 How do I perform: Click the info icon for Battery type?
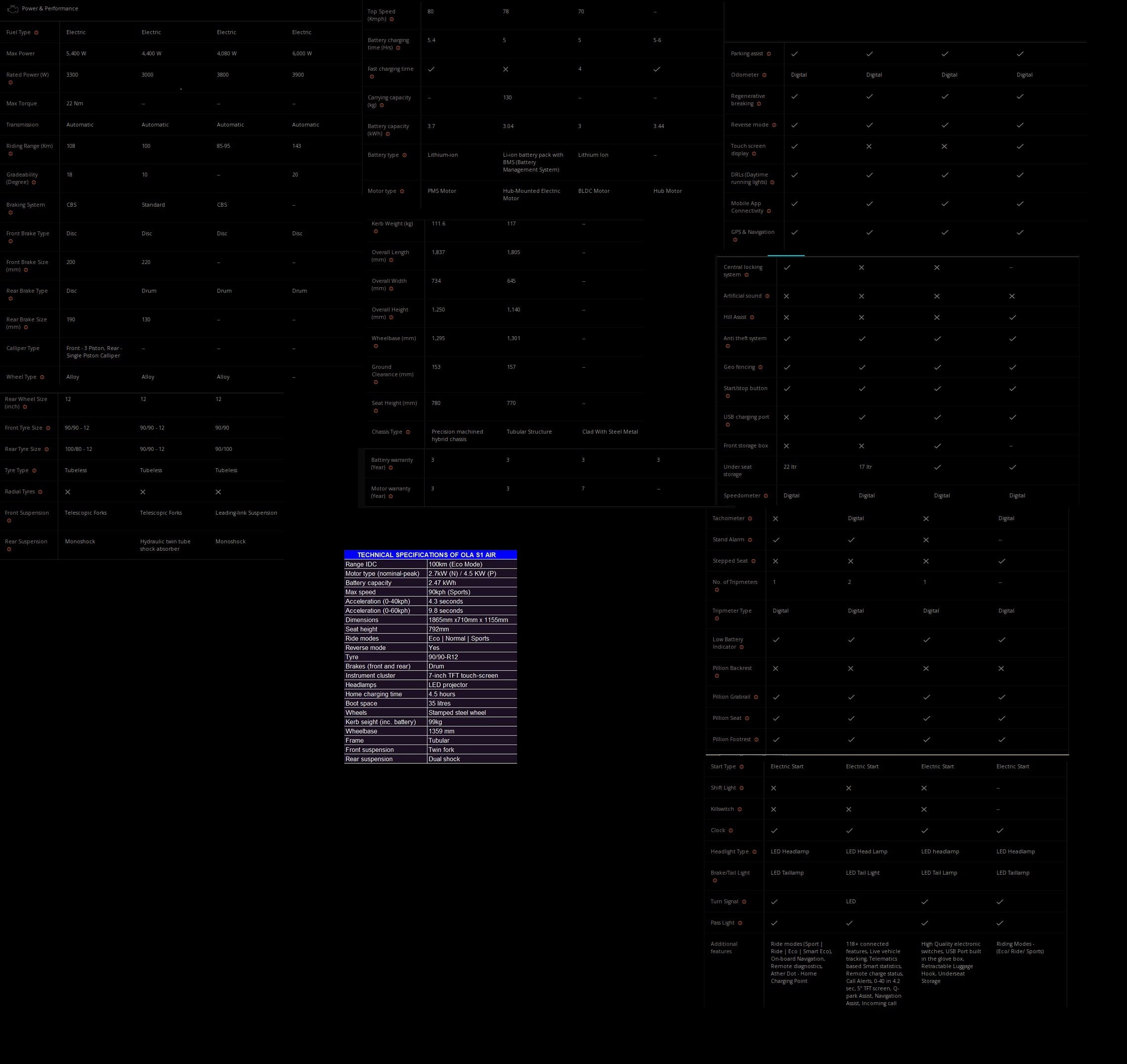(x=404, y=155)
